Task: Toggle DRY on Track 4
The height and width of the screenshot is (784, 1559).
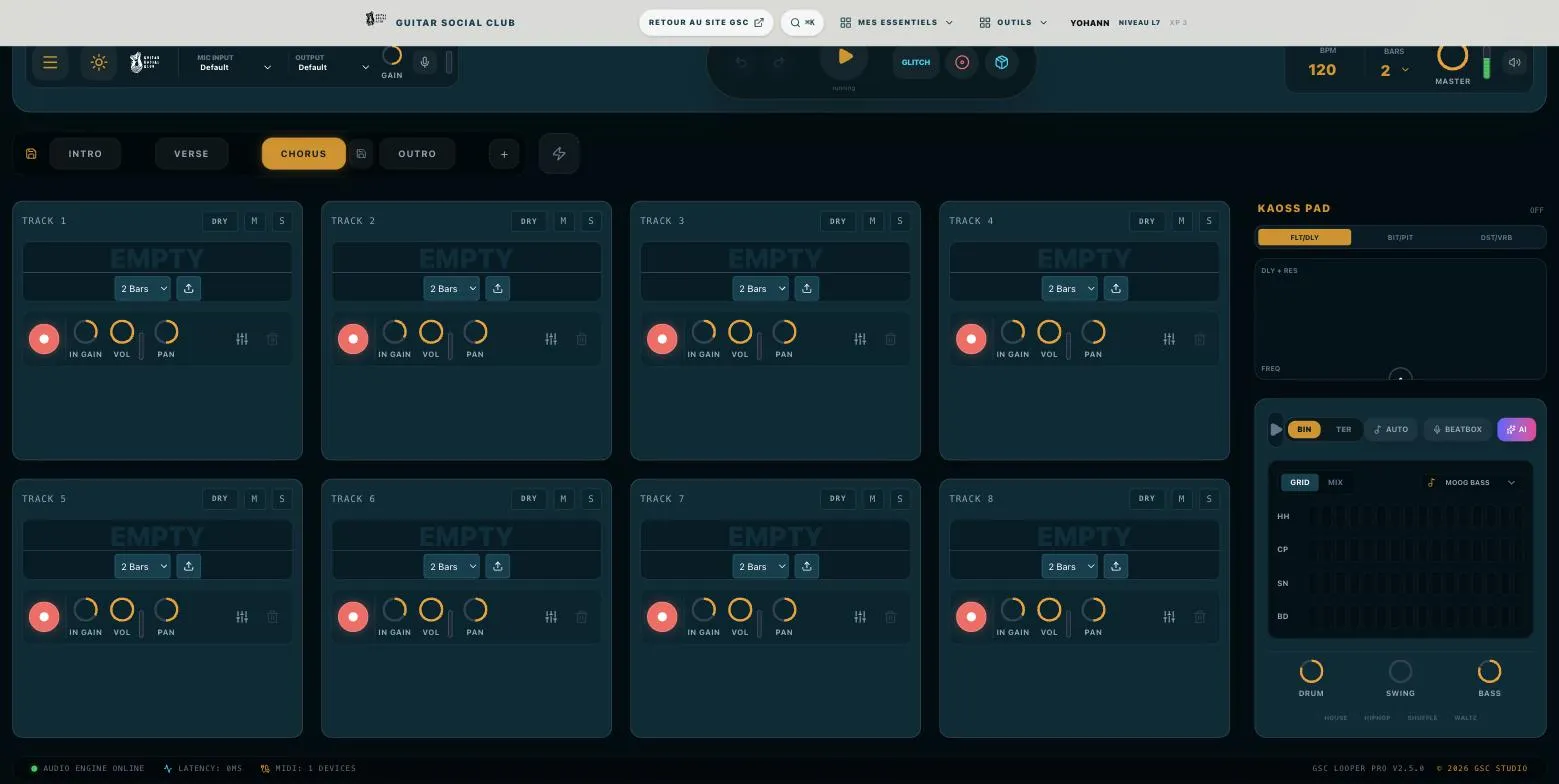Action: click(x=1146, y=221)
